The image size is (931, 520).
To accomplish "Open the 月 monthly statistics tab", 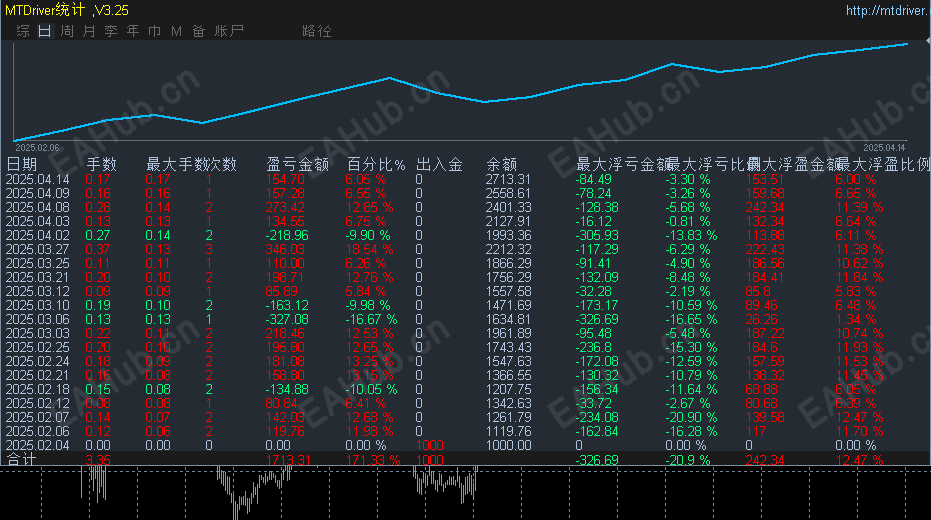I will (89, 31).
